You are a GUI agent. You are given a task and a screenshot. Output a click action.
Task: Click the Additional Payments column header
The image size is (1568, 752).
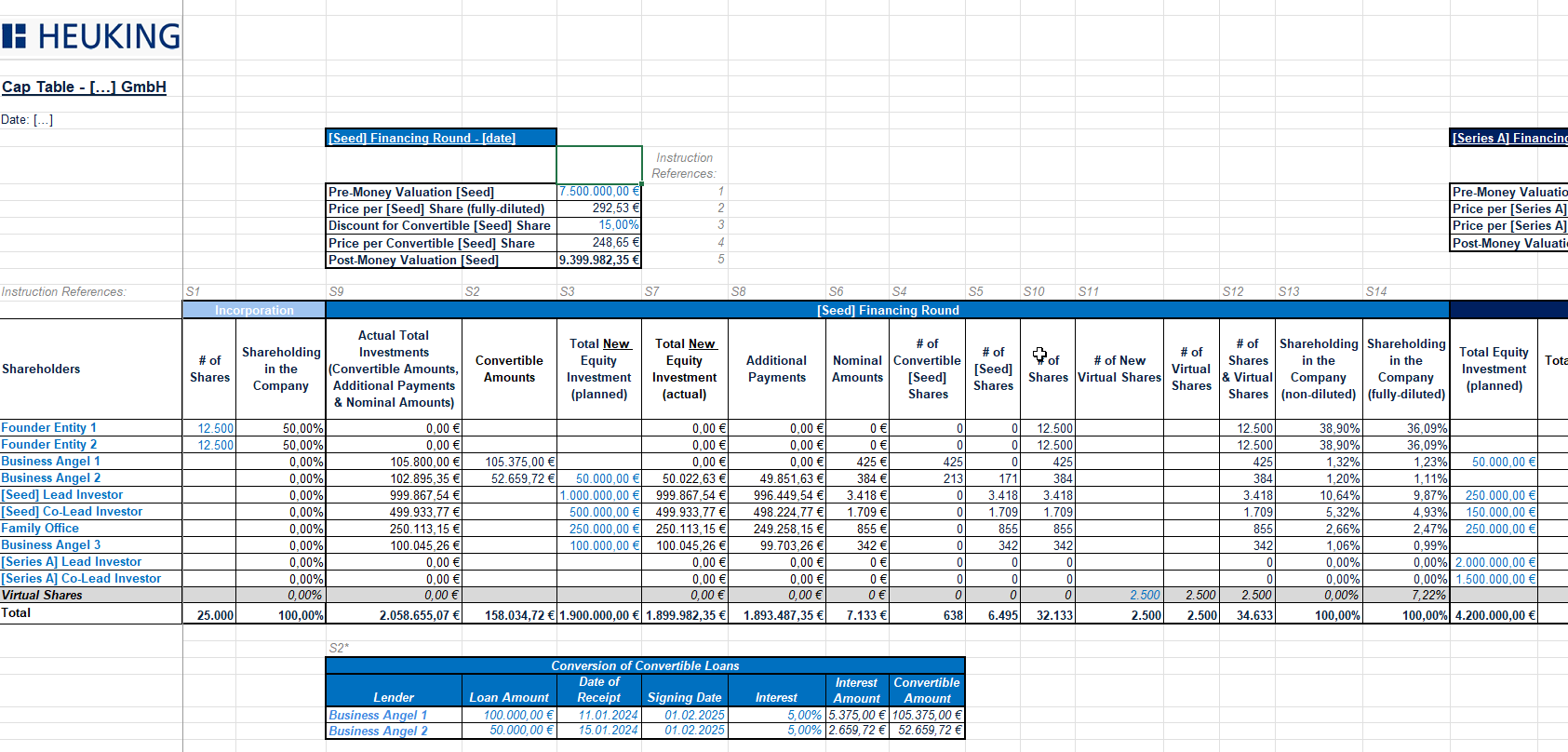point(776,369)
